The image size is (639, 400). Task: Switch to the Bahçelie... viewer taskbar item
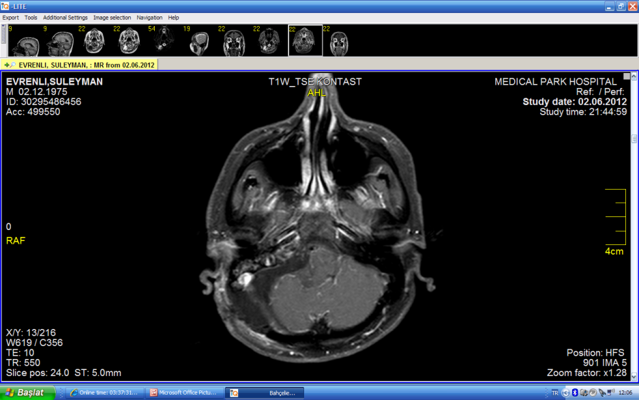coord(264,393)
